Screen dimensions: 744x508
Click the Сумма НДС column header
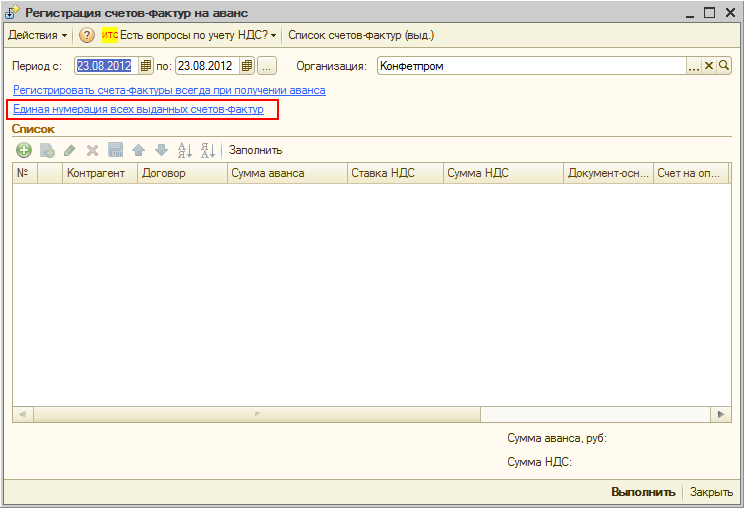pos(503,173)
